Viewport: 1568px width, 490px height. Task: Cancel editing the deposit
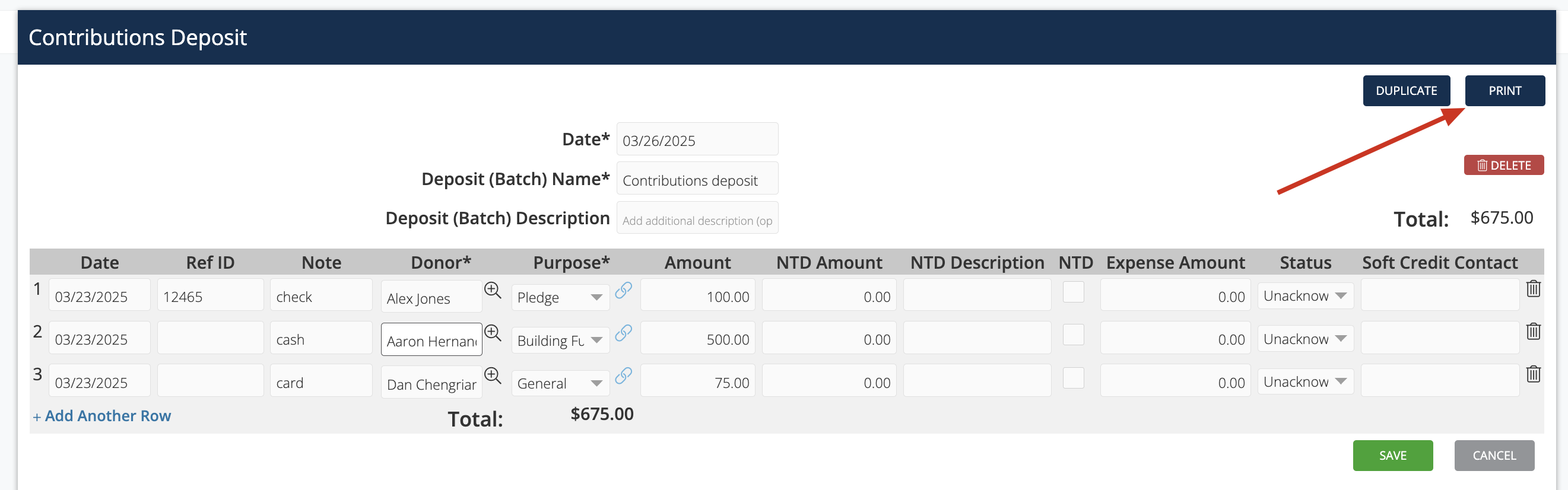click(x=1494, y=456)
